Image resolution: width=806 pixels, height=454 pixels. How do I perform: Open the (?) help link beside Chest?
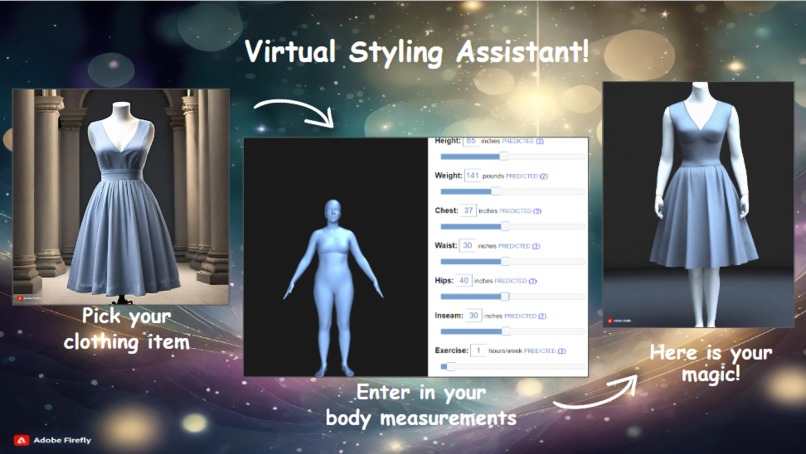(537, 211)
